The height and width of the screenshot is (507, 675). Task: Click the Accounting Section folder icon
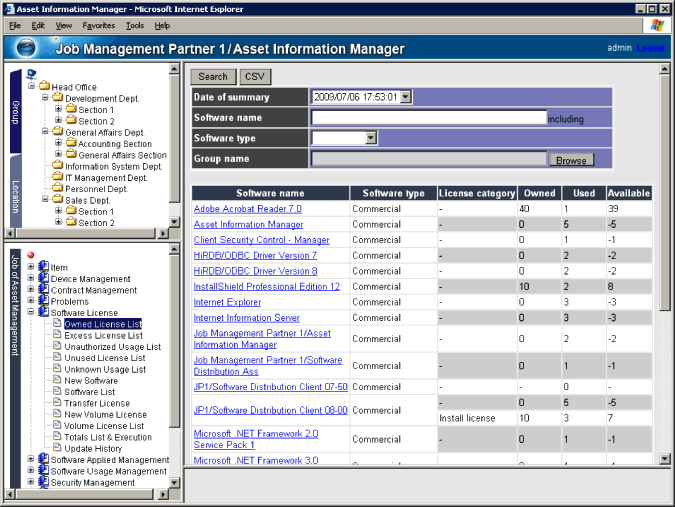pyautogui.click(x=71, y=144)
